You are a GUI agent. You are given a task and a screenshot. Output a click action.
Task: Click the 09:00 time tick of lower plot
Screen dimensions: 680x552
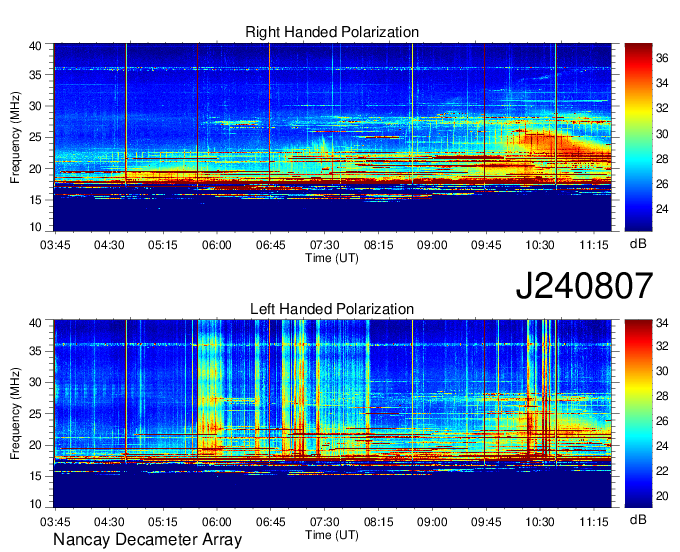tap(432, 522)
